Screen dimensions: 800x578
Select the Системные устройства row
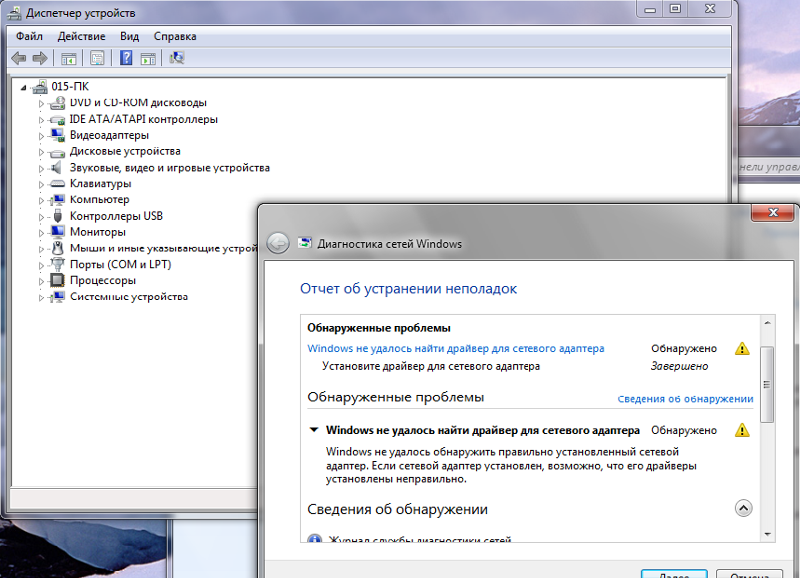click(129, 297)
